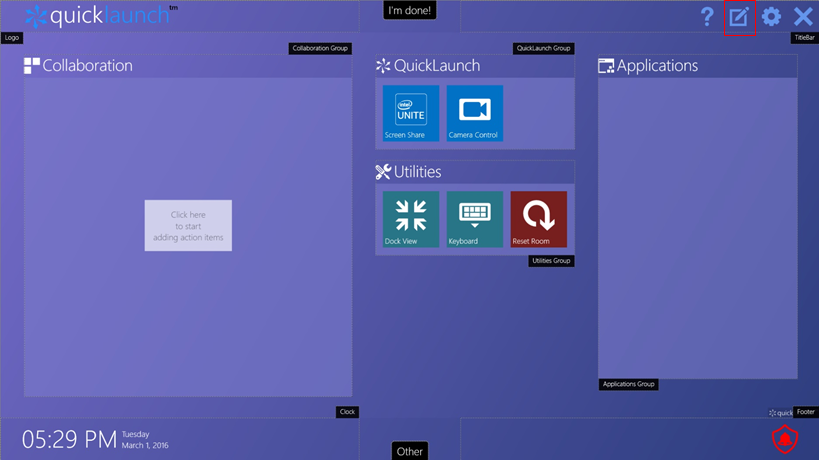Select the Clock label tag
Image resolution: width=819 pixels, height=460 pixels.
pyautogui.click(x=347, y=412)
